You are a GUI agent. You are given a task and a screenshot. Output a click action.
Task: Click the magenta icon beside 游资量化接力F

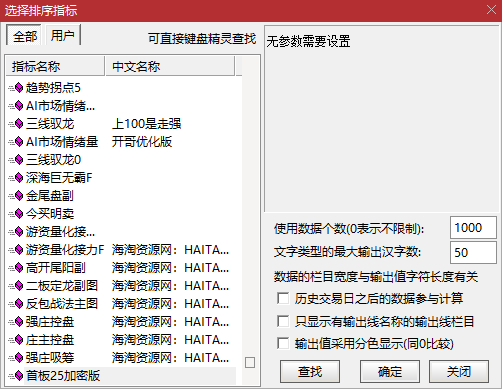click(x=19, y=250)
